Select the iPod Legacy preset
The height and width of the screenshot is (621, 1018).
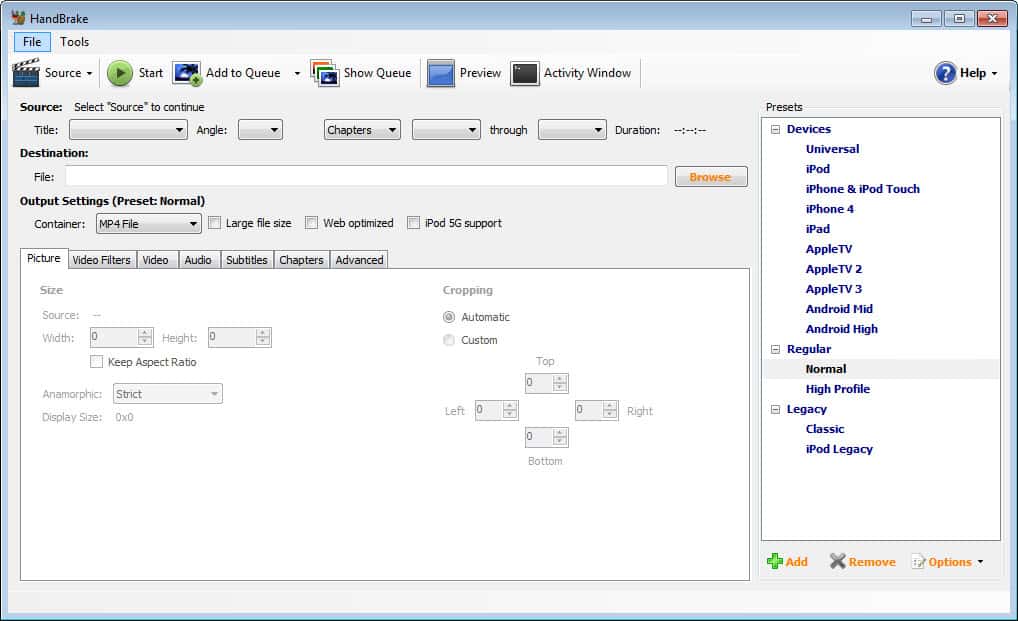[839, 450]
